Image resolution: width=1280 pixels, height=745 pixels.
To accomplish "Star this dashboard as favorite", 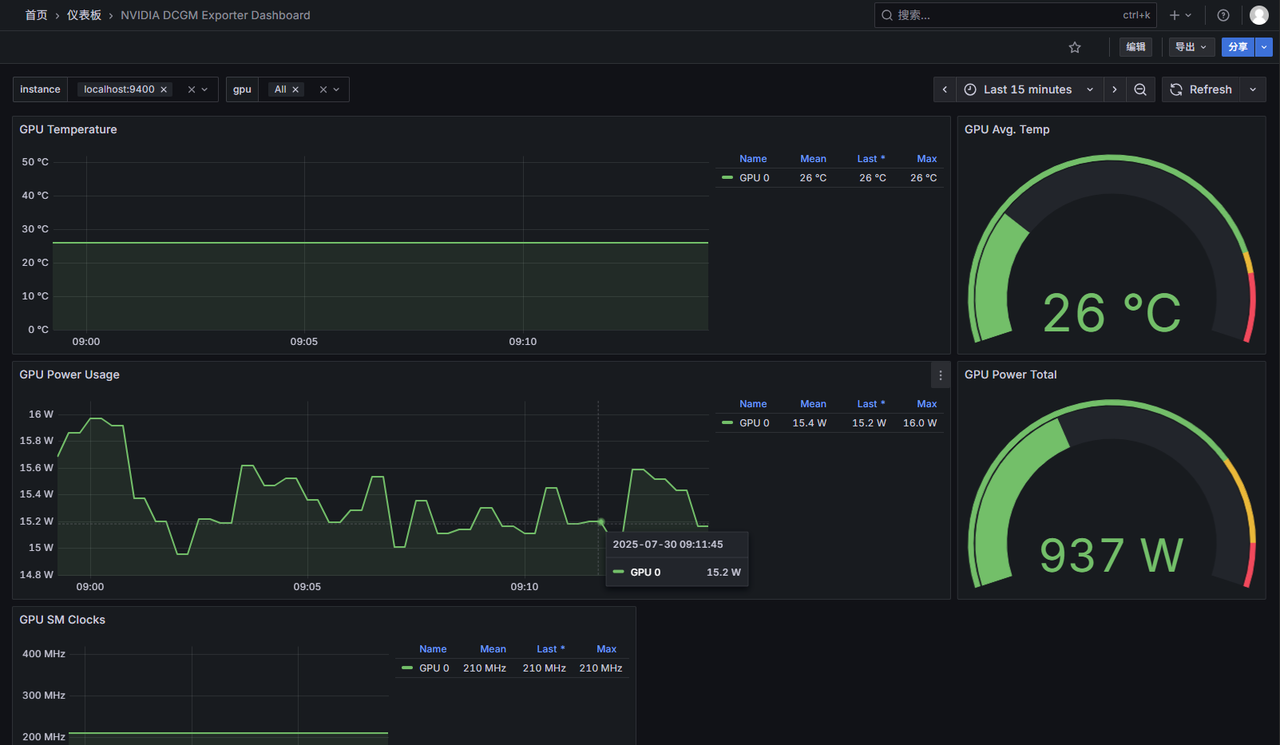I will [x=1075, y=47].
